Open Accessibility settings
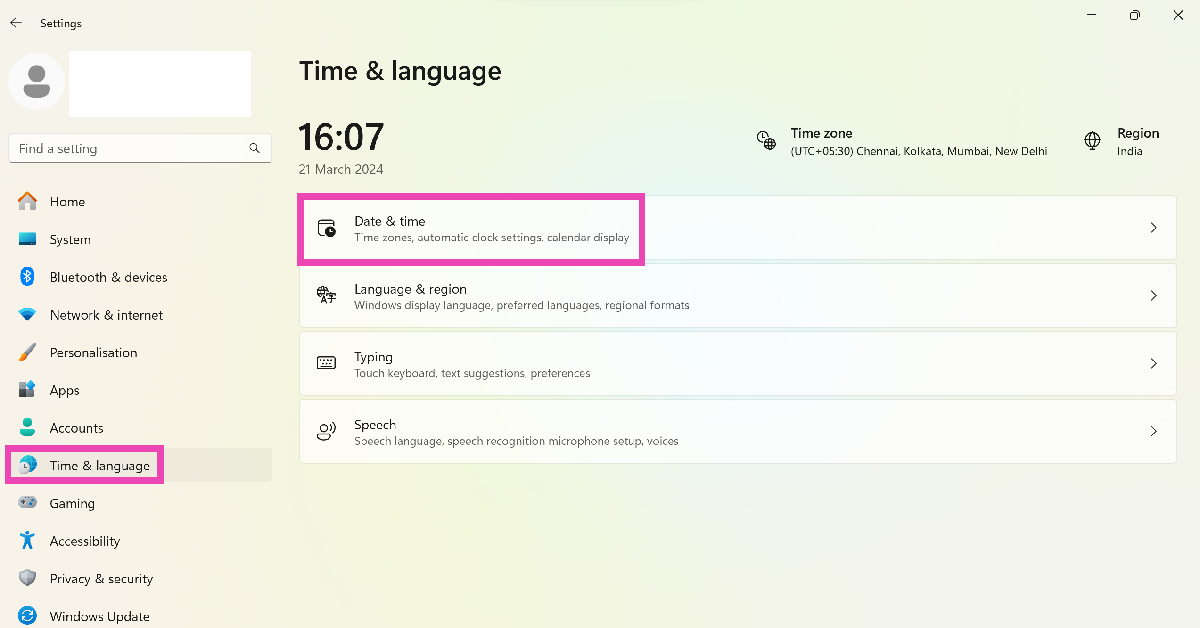The height and width of the screenshot is (628, 1200). [x=139, y=541]
